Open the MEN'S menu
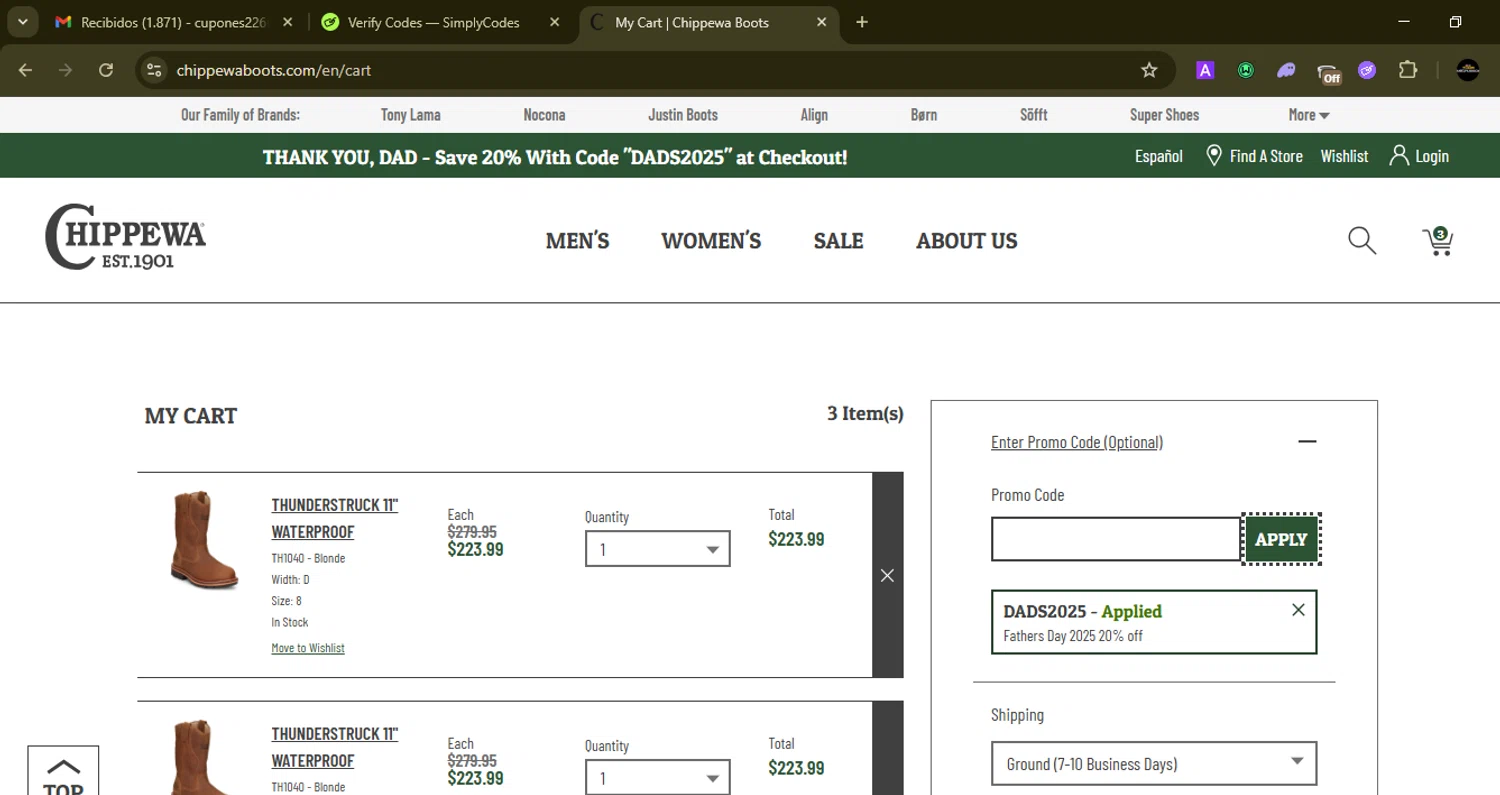Screen dimensions: 1500x795 pos(577,241)
